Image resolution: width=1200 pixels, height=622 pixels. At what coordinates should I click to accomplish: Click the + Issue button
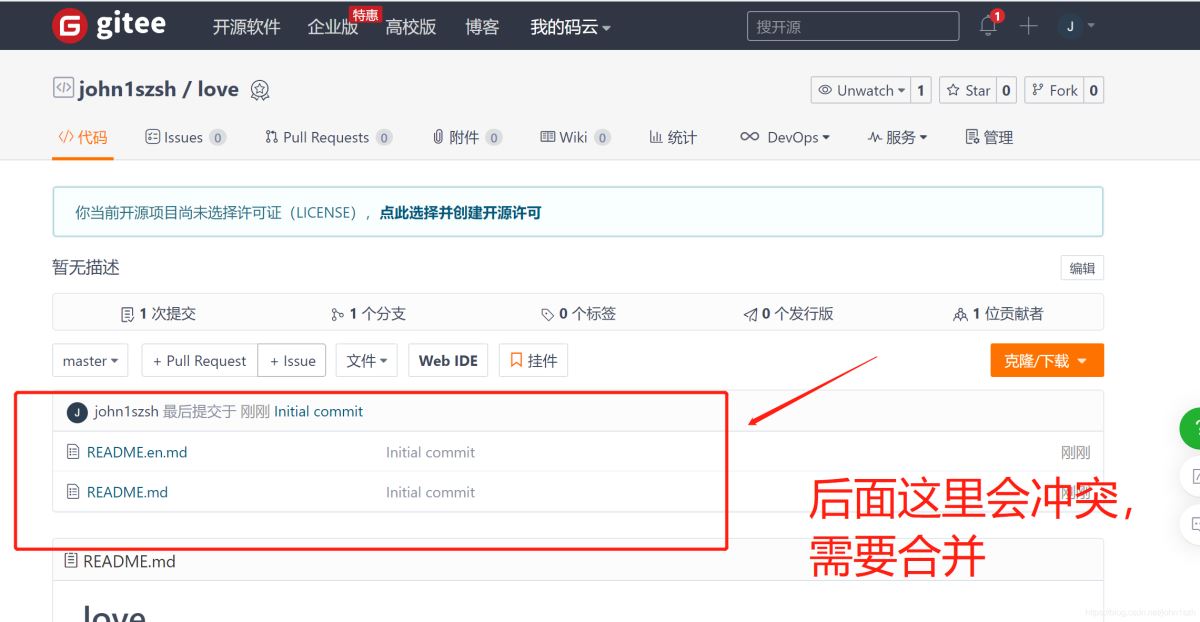tap(292, 361)
